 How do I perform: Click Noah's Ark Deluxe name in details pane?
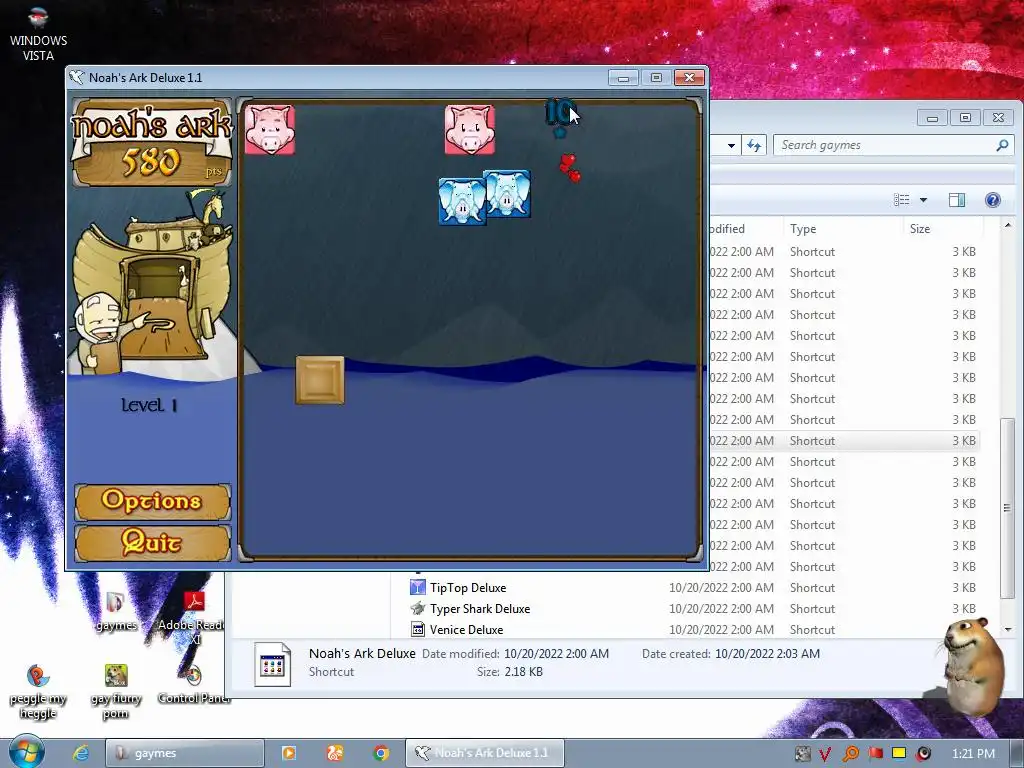pos(362,653)
